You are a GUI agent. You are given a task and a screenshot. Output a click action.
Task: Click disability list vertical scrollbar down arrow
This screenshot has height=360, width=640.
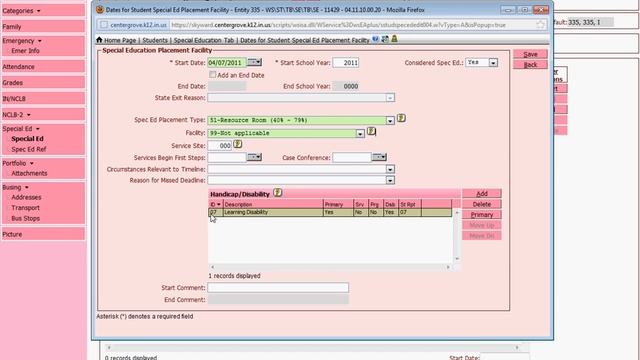tap(457, 259)
